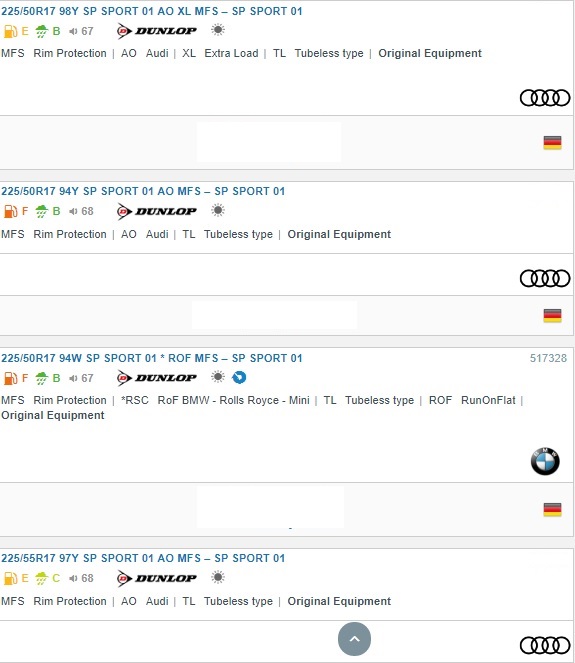Click German flag under the 94Y tyre
The height and width of the screenshot is (663, 575).
coord(552,316)
